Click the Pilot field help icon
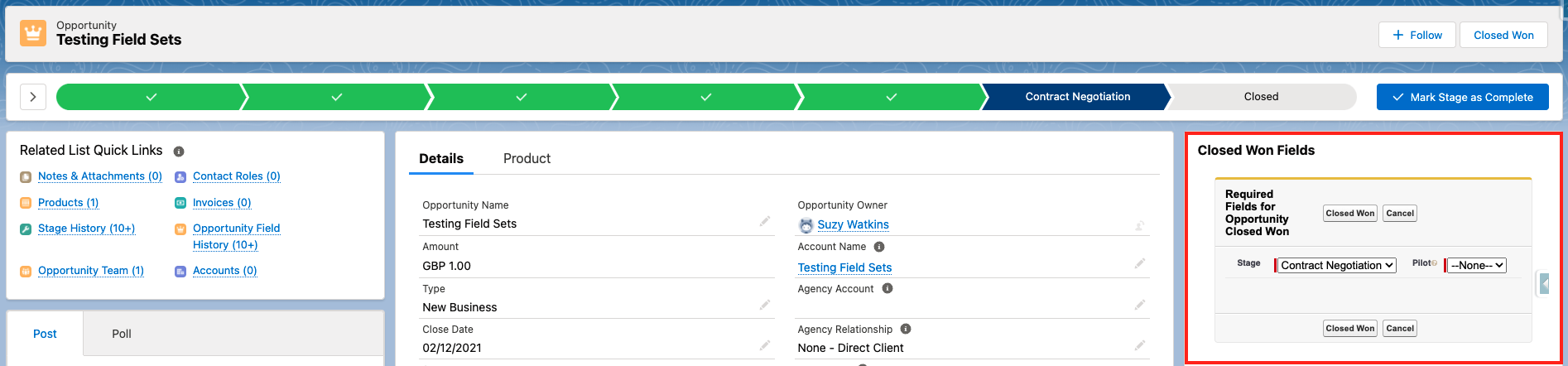Viewport: 1568px width, 366px height. tap(1435, 263)
